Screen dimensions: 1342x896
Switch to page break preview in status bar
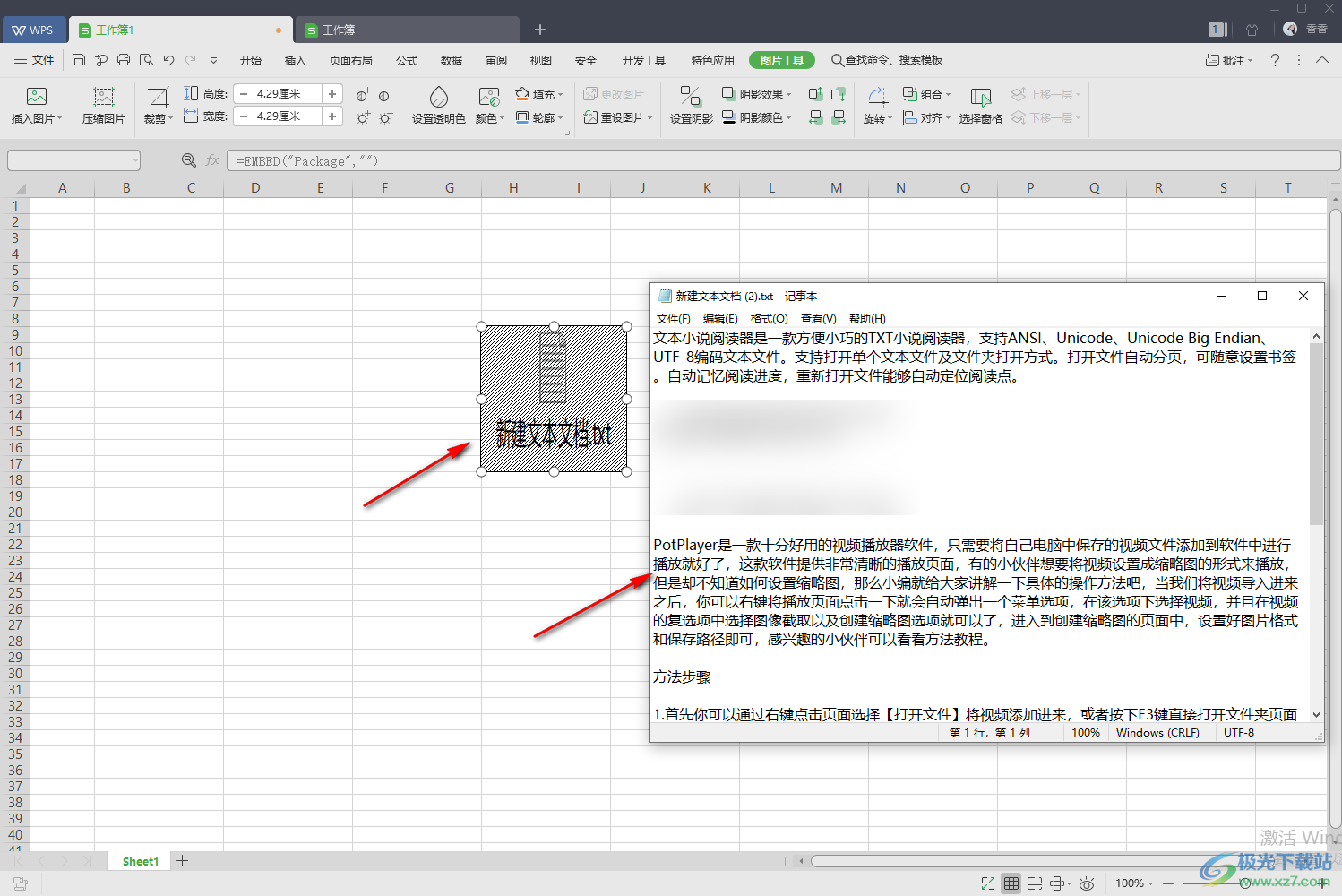point(1035,883)
